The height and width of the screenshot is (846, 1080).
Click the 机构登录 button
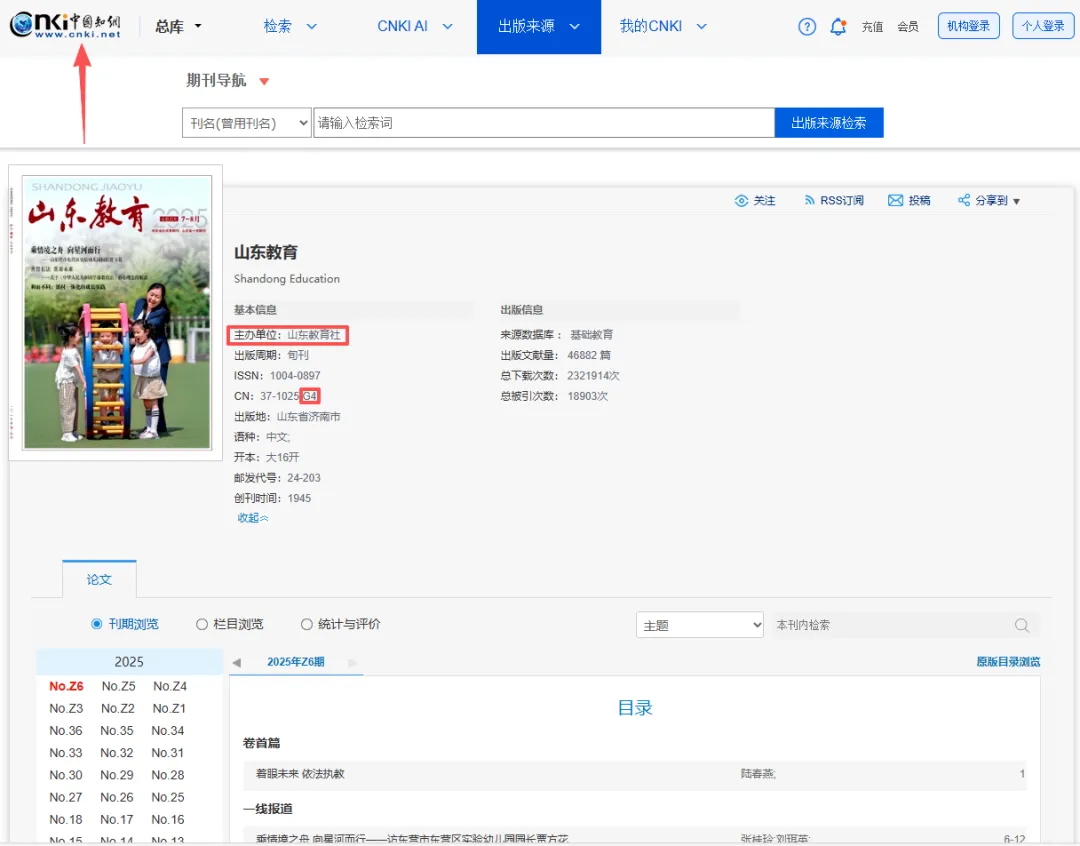click(968, 26)
